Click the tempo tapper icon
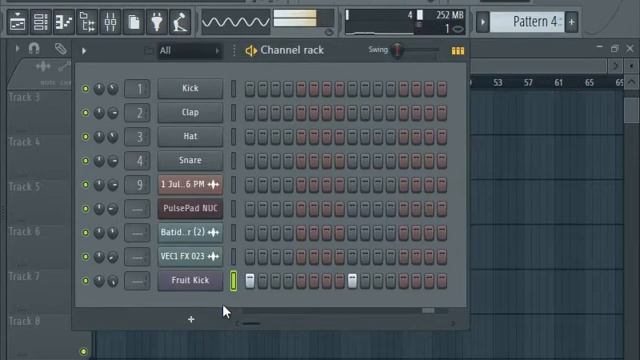The width and height of the screenshot is (640, 360). click(x=180, y=22)
